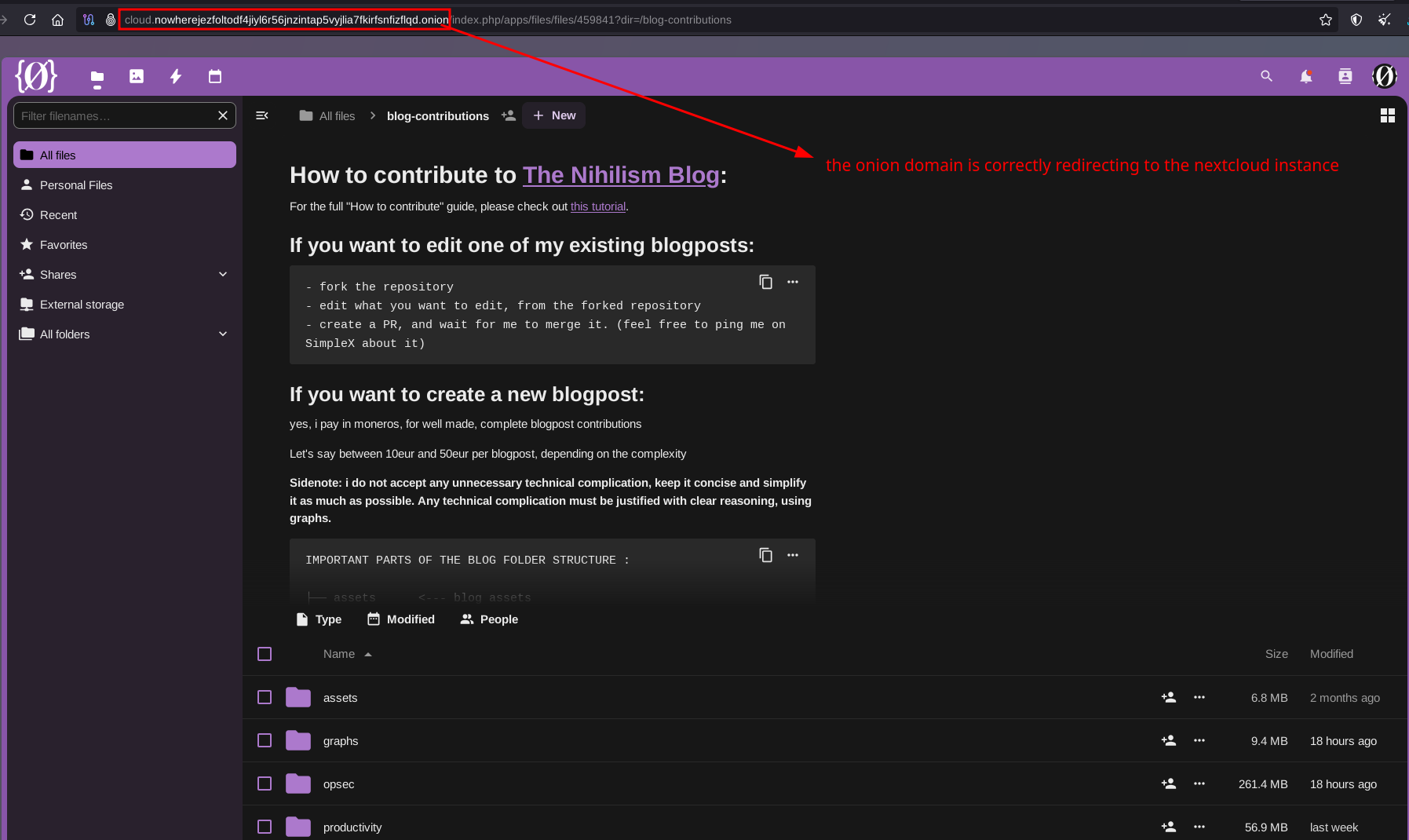Go to All files breadcrumb
The height and width of the screenshot is (840, 1409).
pos(327,115)
